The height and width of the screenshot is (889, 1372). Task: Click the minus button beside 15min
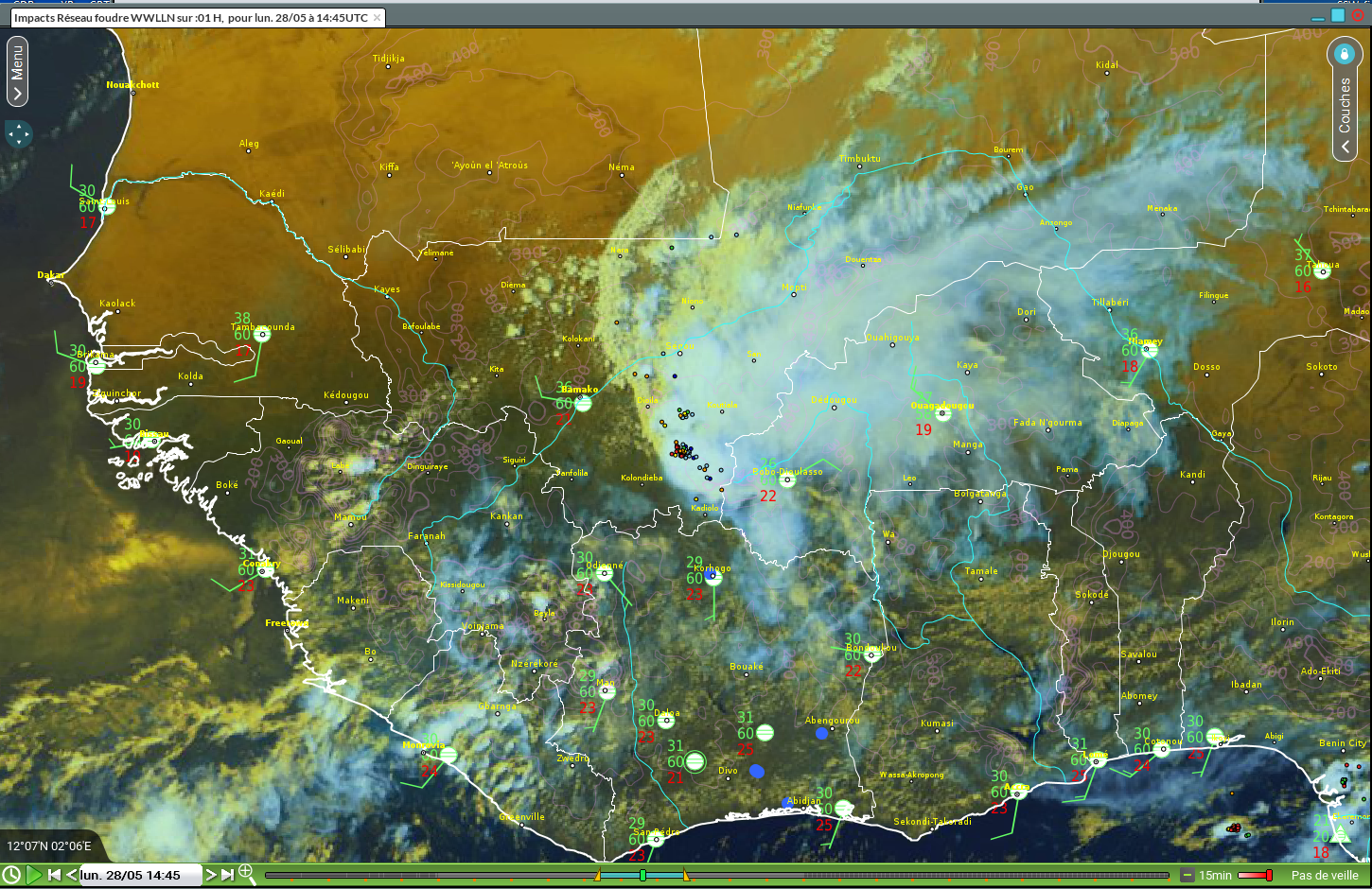(1187, 875)
